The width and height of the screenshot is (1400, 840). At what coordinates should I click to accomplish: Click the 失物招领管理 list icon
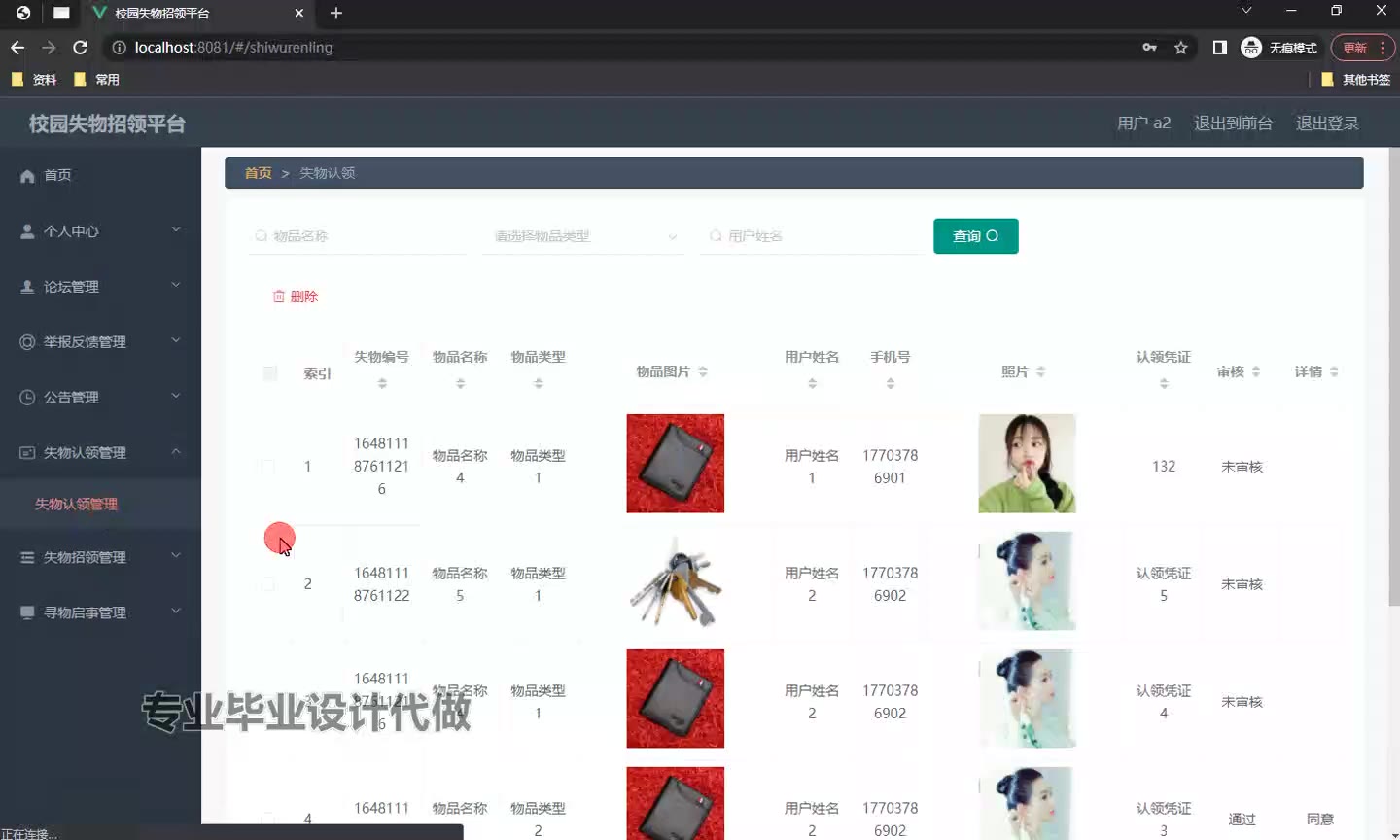pos(27,558)
